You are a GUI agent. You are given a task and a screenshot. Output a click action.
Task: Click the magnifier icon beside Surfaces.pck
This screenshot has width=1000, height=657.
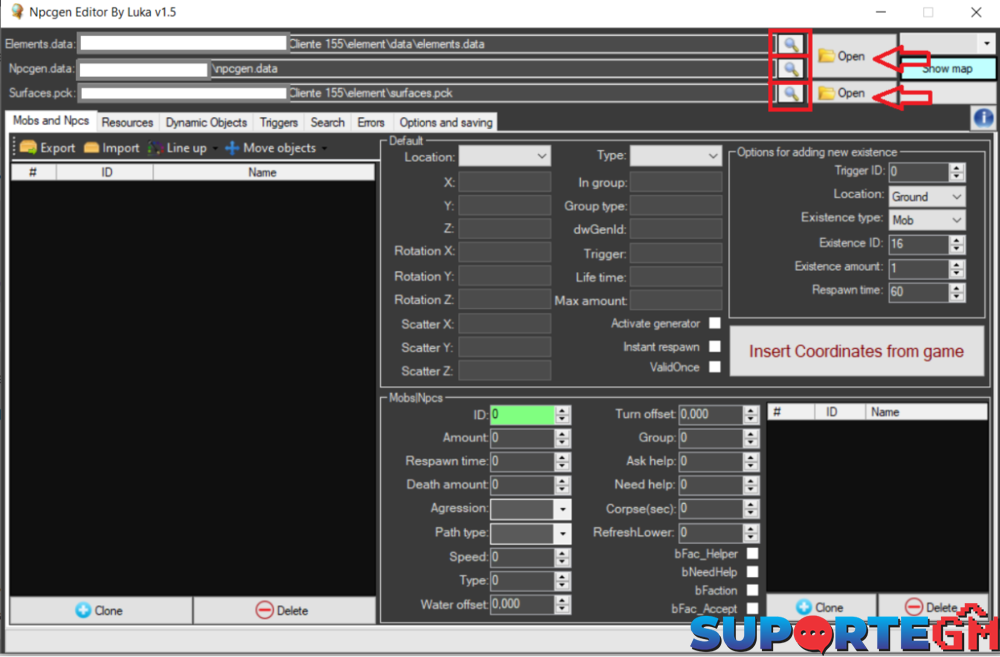click(789, 93)
